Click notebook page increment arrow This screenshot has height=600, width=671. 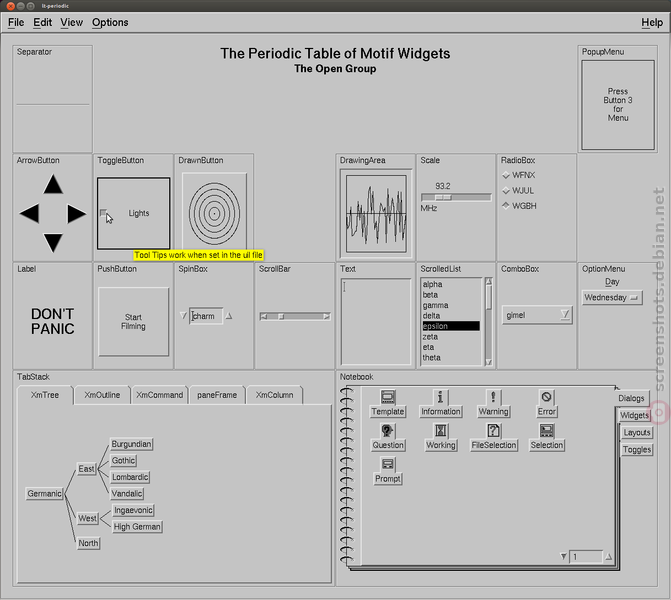point(609,556)
